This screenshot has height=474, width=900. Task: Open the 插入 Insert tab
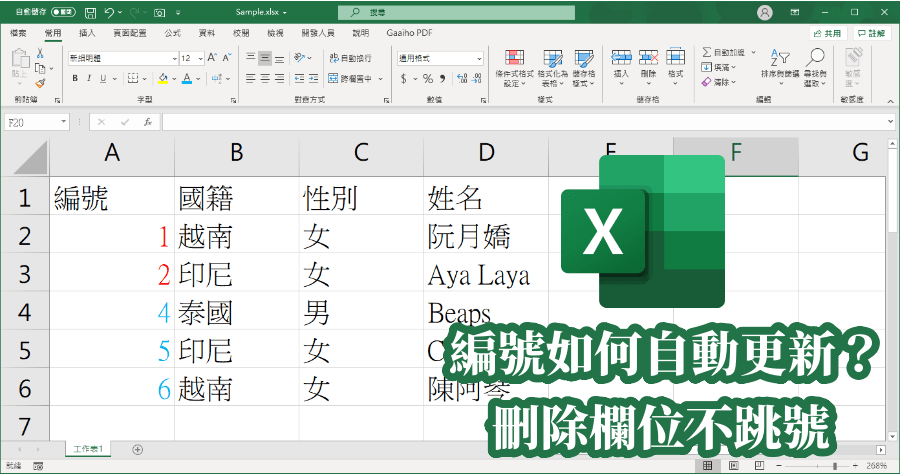click(x=87, y=33)
